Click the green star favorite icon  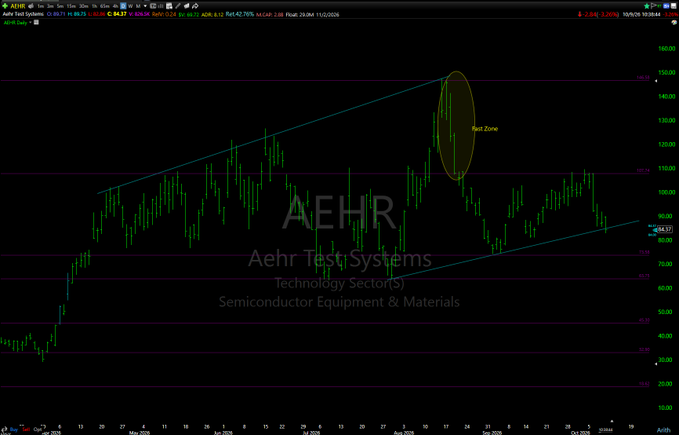(x=647, y=6)
